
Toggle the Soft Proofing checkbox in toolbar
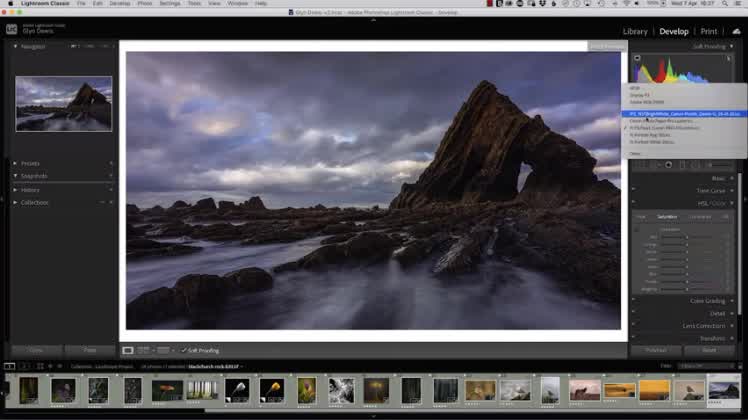184,350
